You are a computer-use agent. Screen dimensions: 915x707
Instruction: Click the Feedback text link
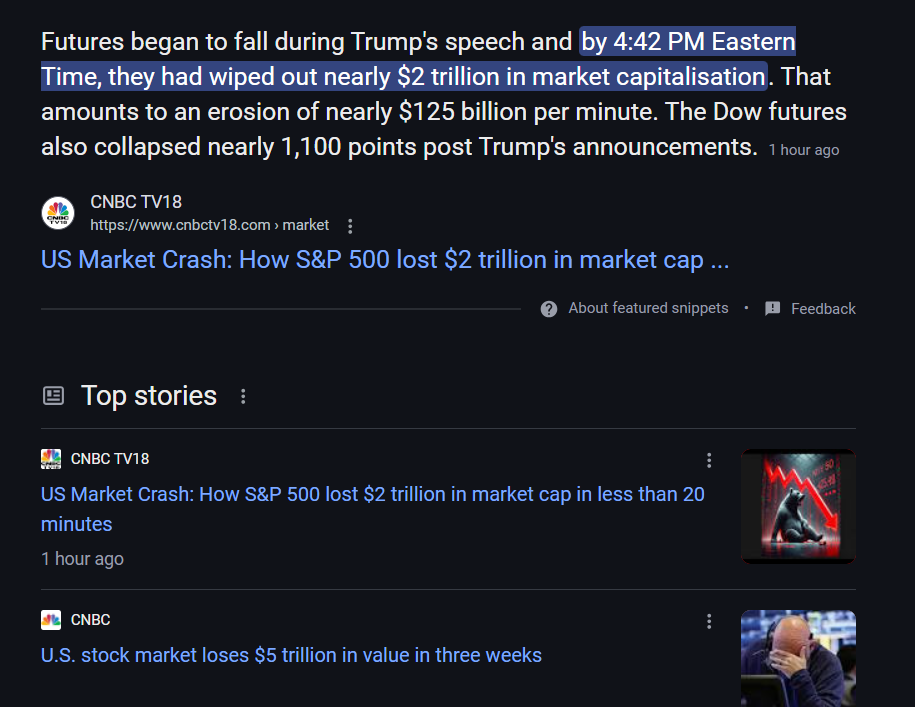click(x=823, y=309)
